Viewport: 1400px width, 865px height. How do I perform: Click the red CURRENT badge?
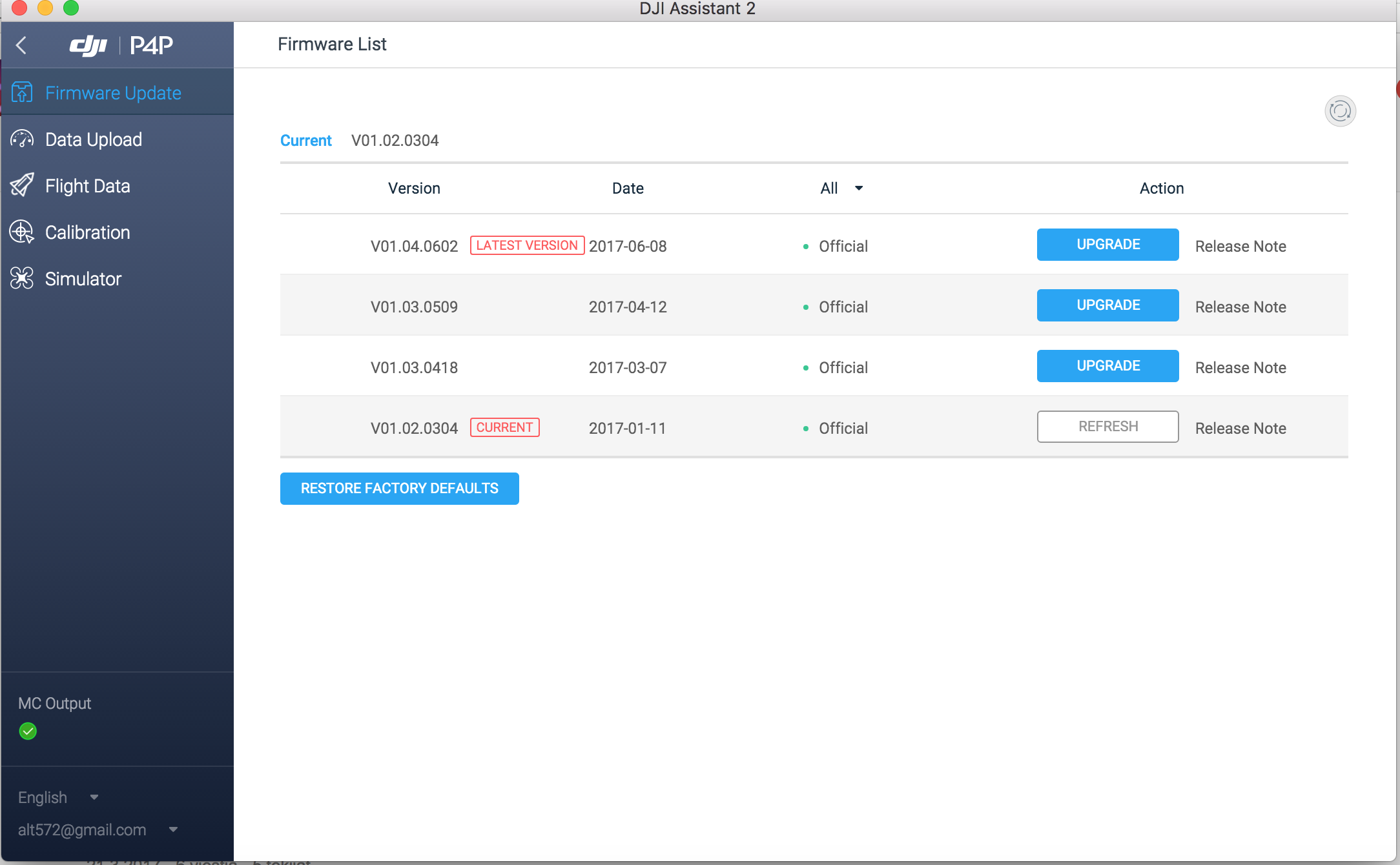(504, 427)
